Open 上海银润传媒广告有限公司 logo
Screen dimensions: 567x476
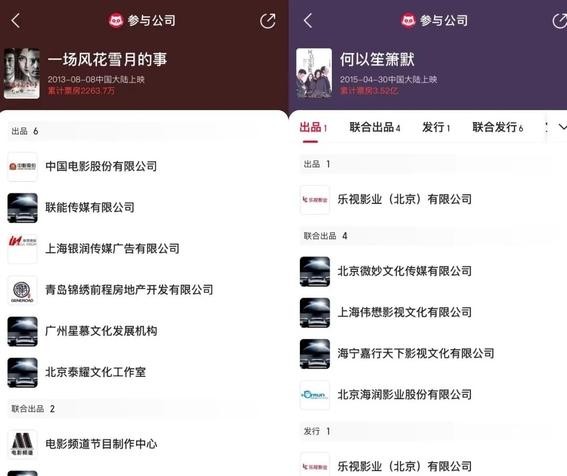coord(22,248)
